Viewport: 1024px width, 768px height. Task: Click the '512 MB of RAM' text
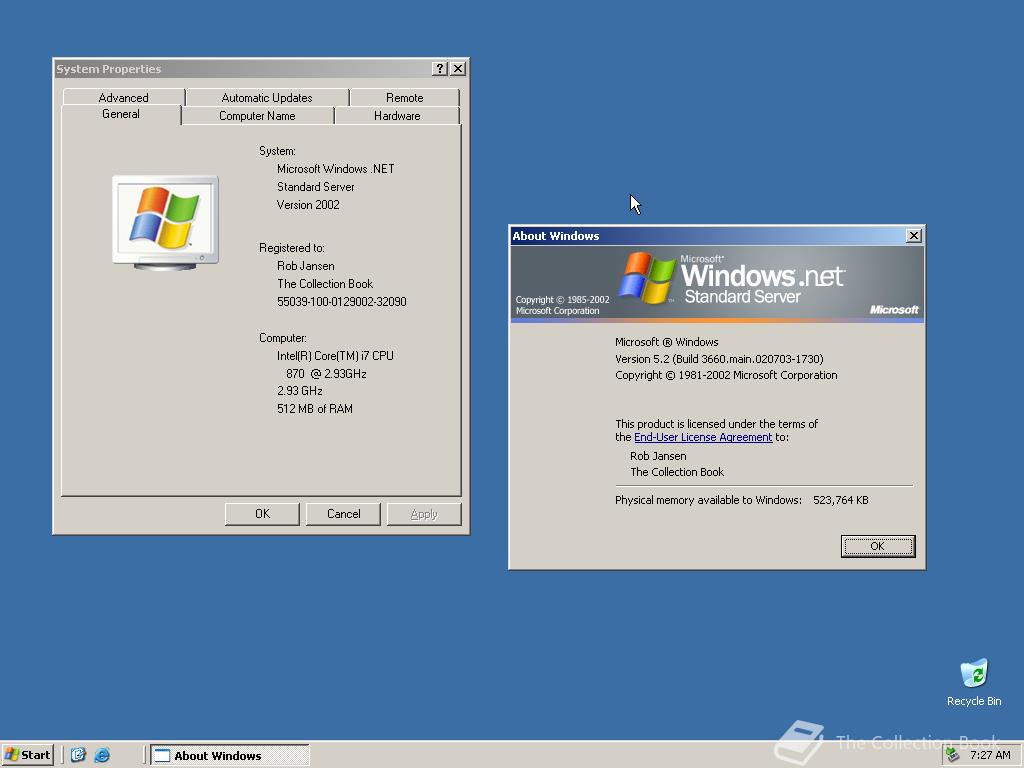coord(315,409)
